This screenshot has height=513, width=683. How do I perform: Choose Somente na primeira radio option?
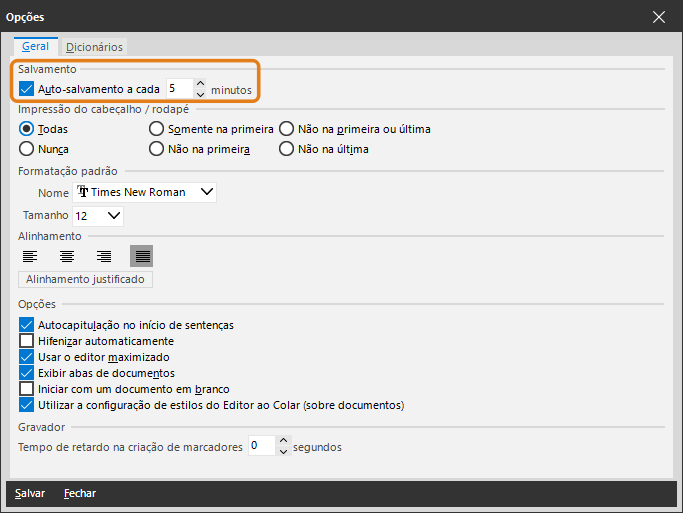(x=156, y=129)
